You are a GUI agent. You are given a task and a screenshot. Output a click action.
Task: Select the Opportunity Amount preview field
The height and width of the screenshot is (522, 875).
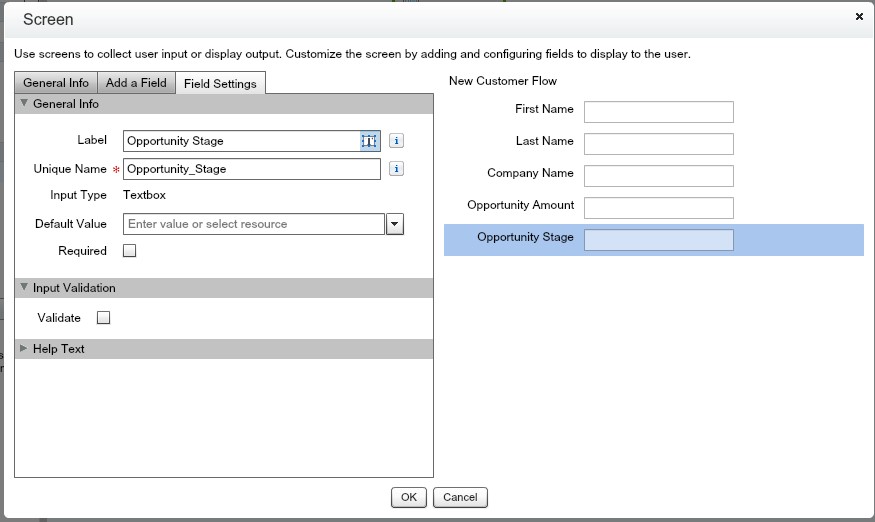point(658,208)
